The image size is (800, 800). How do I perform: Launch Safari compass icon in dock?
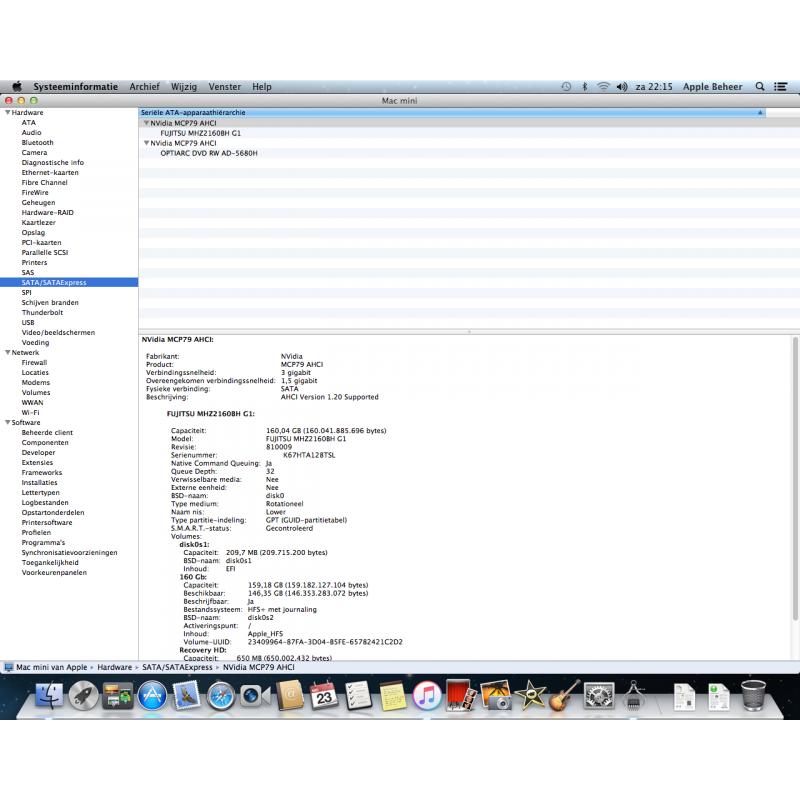pyautogui.click(x=221, y=696)
